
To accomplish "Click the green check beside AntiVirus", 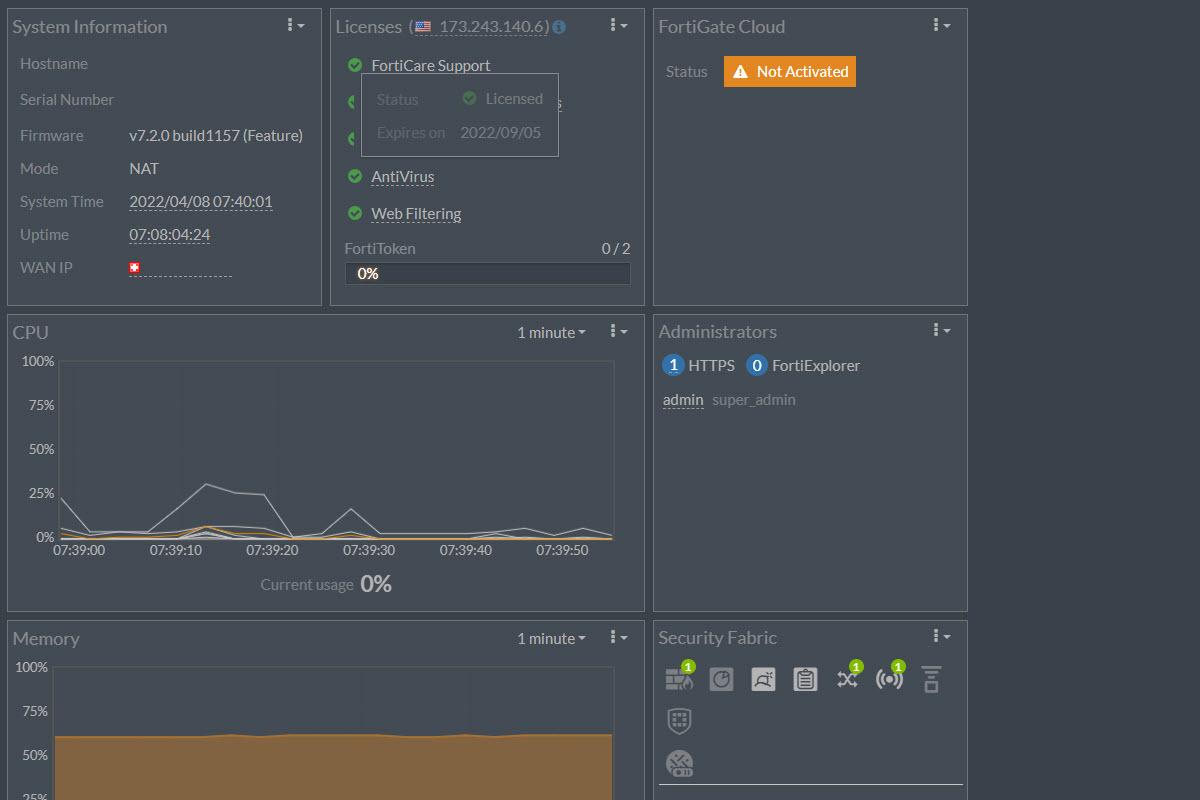I will [354, 176].
